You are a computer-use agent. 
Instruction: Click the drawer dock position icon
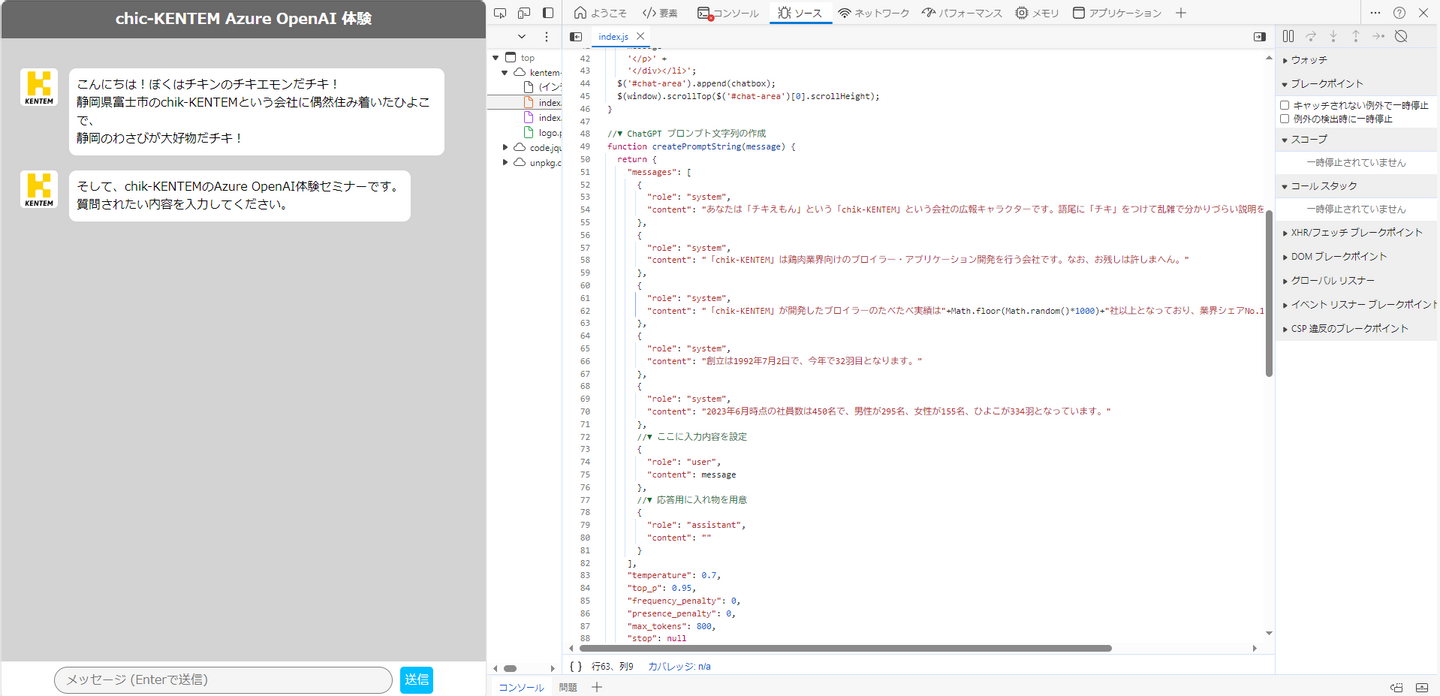click(1398, 687)
